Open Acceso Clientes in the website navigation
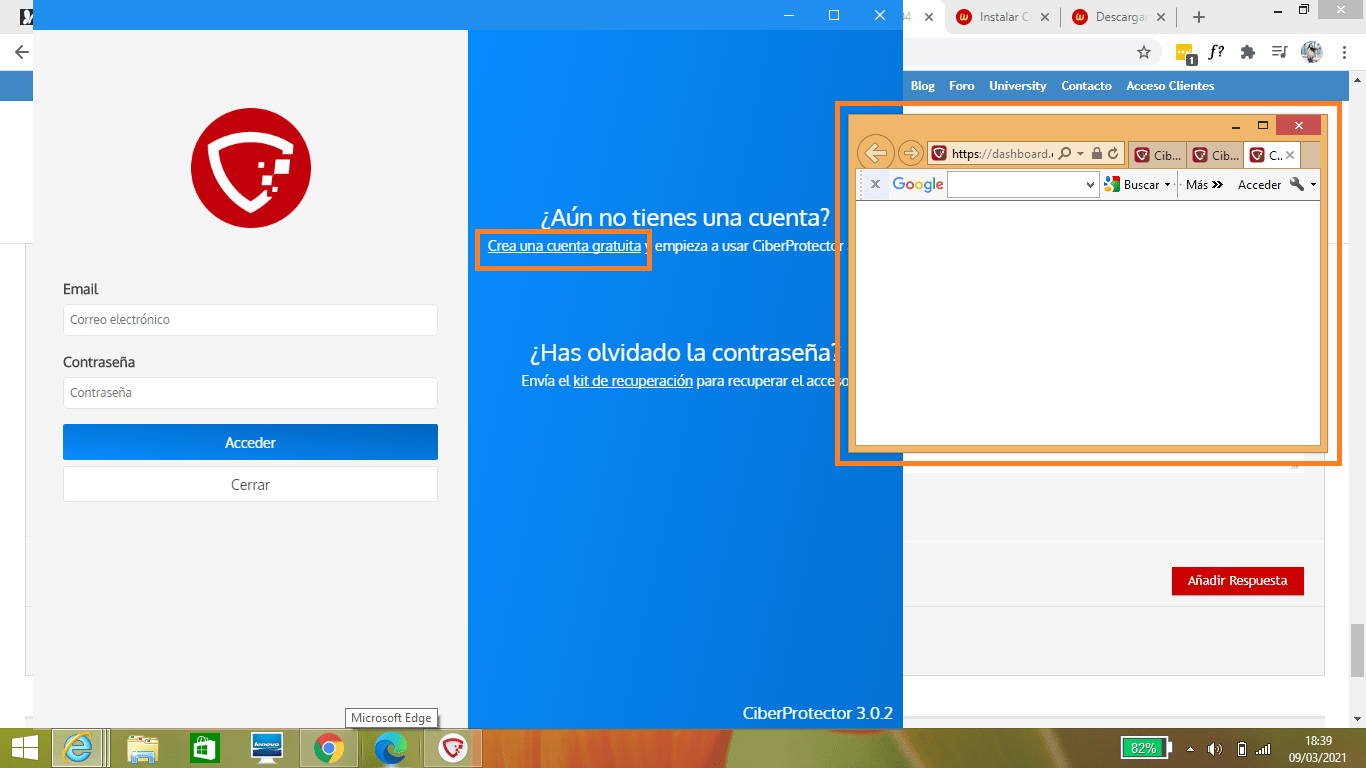 1170,86
